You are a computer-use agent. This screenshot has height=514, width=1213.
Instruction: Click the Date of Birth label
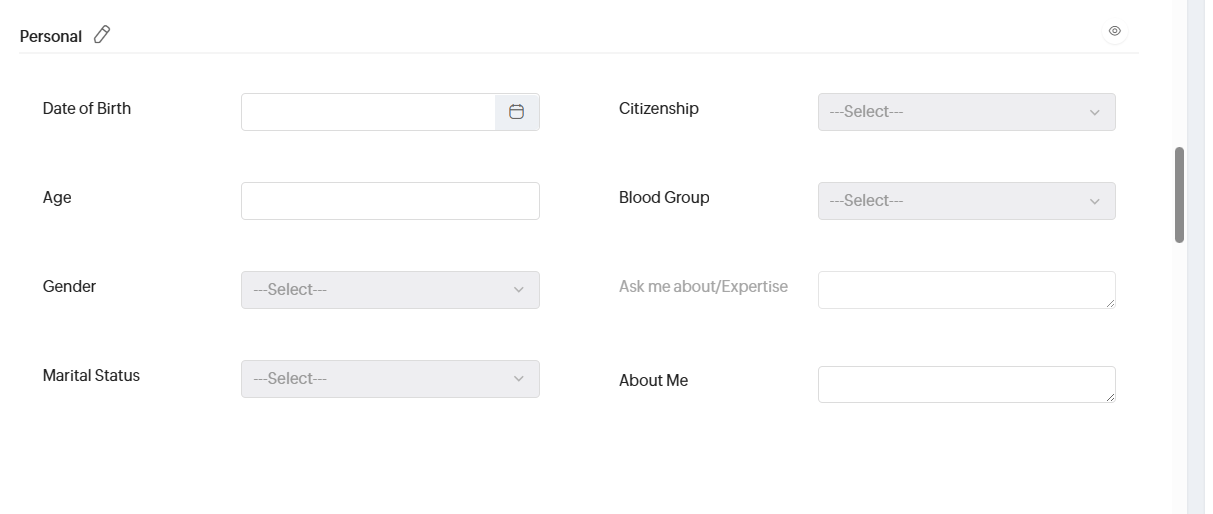(x=87, y=108)
